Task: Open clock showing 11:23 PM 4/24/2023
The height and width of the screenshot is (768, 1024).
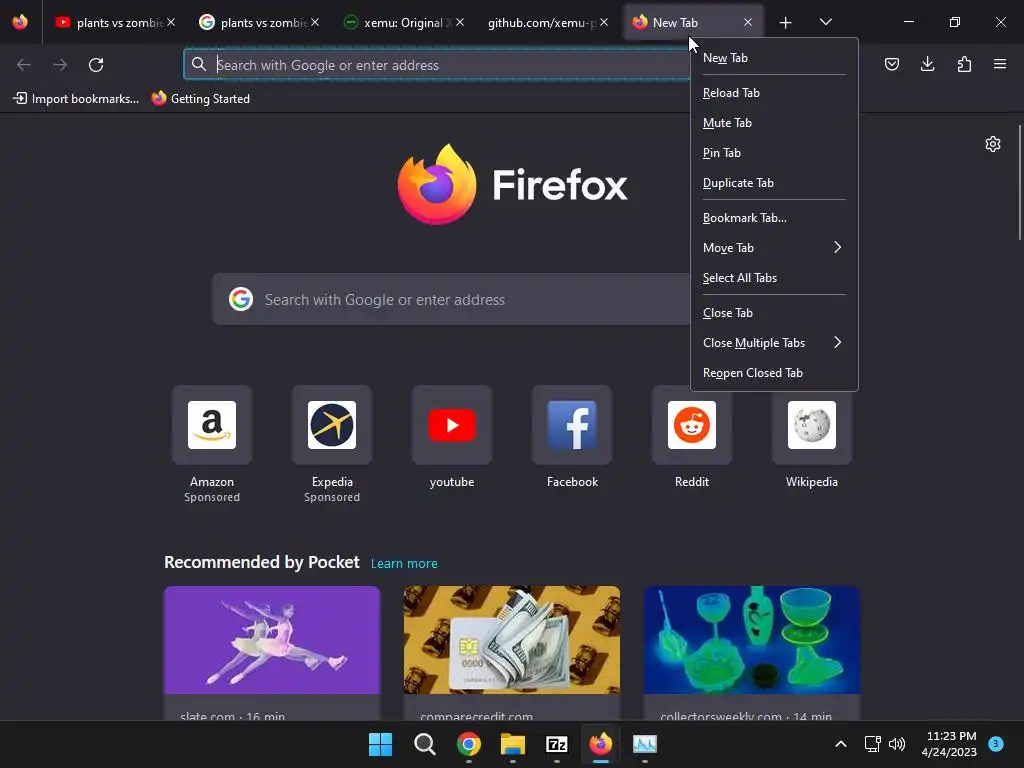Action: tap(948, 744)
